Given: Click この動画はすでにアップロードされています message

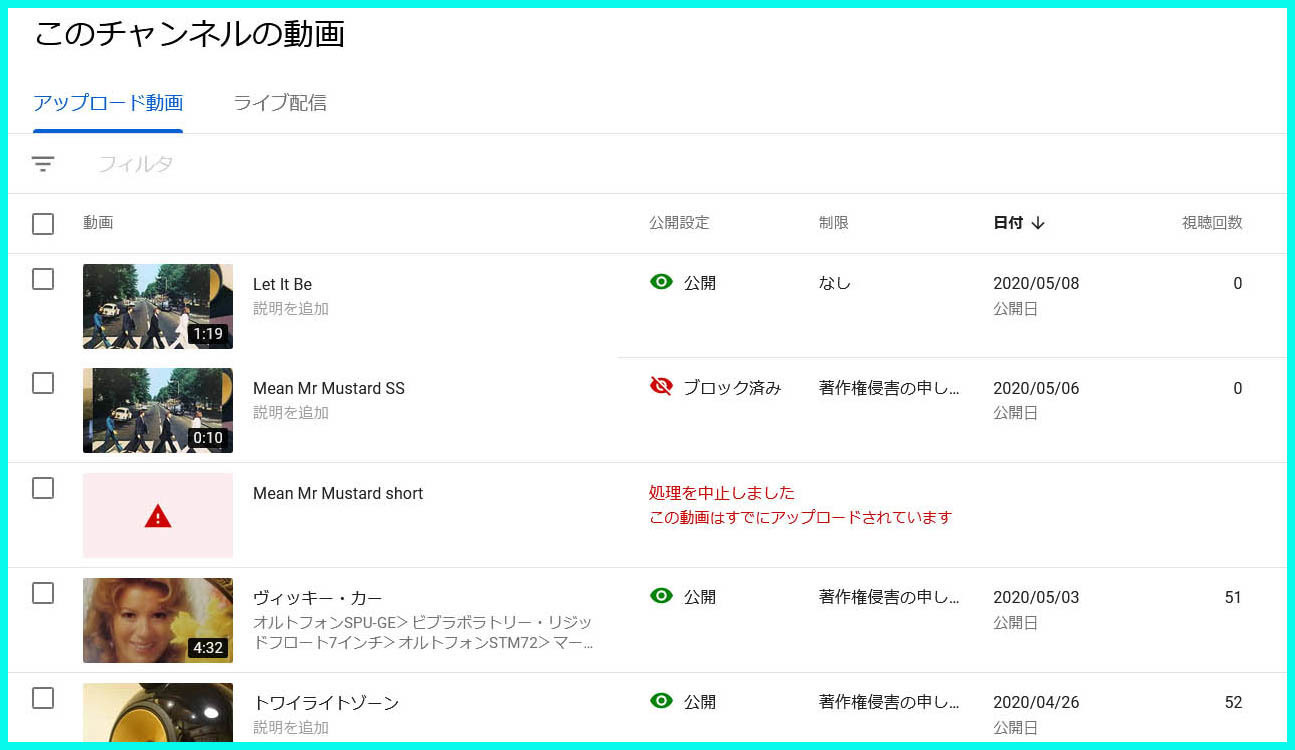Looking at the screenshot, I should (800, 518).
